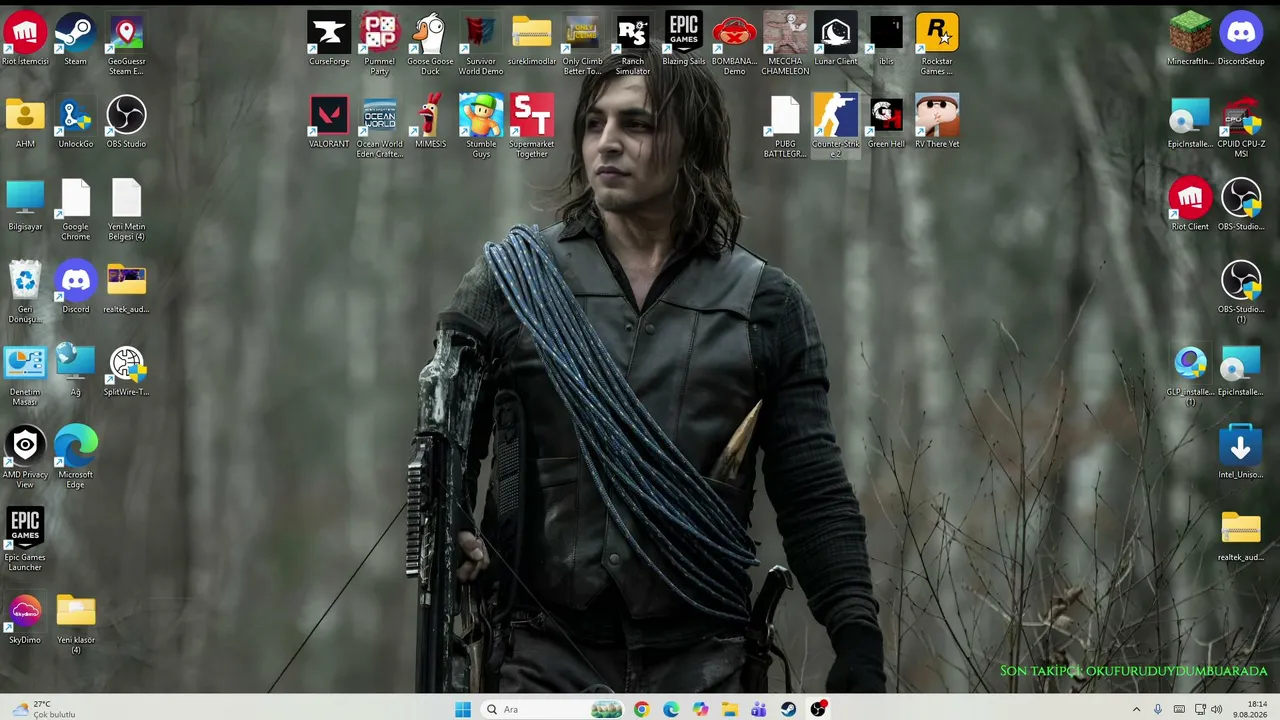
Task: Switch to OBS Studio on the taskbar
Action: pos(818,709)
